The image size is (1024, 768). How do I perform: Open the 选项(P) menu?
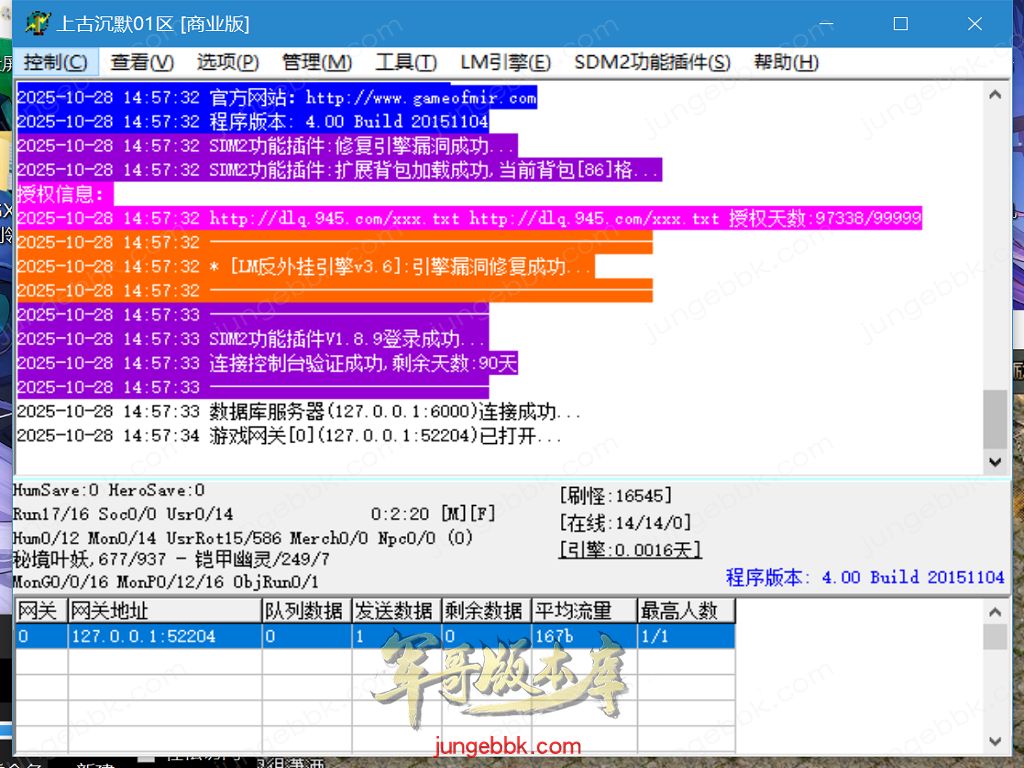(227, 62)
